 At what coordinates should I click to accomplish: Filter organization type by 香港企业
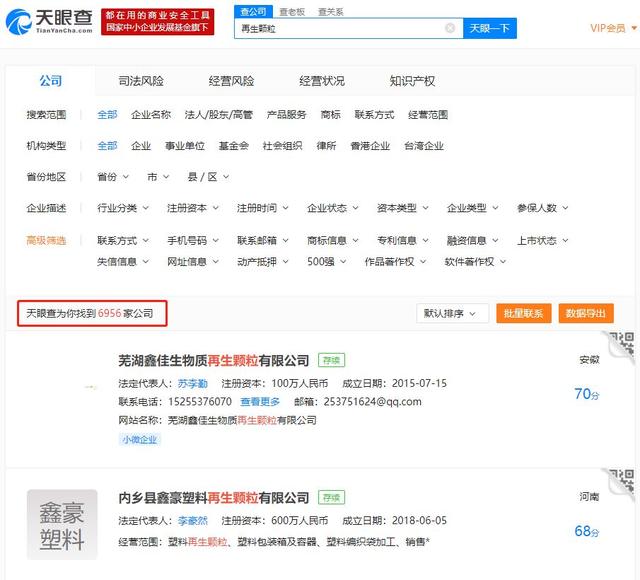tap(370, 146)
